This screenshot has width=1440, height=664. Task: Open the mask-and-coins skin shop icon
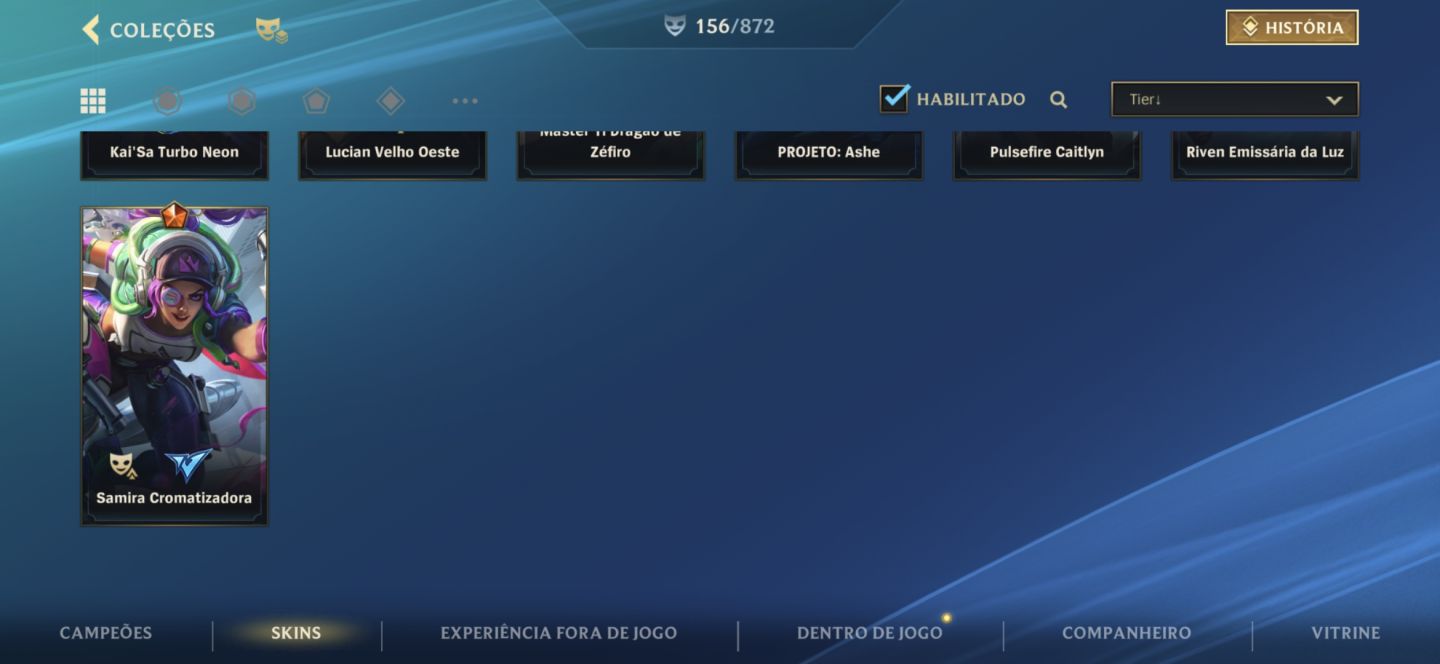click(271, 30)
